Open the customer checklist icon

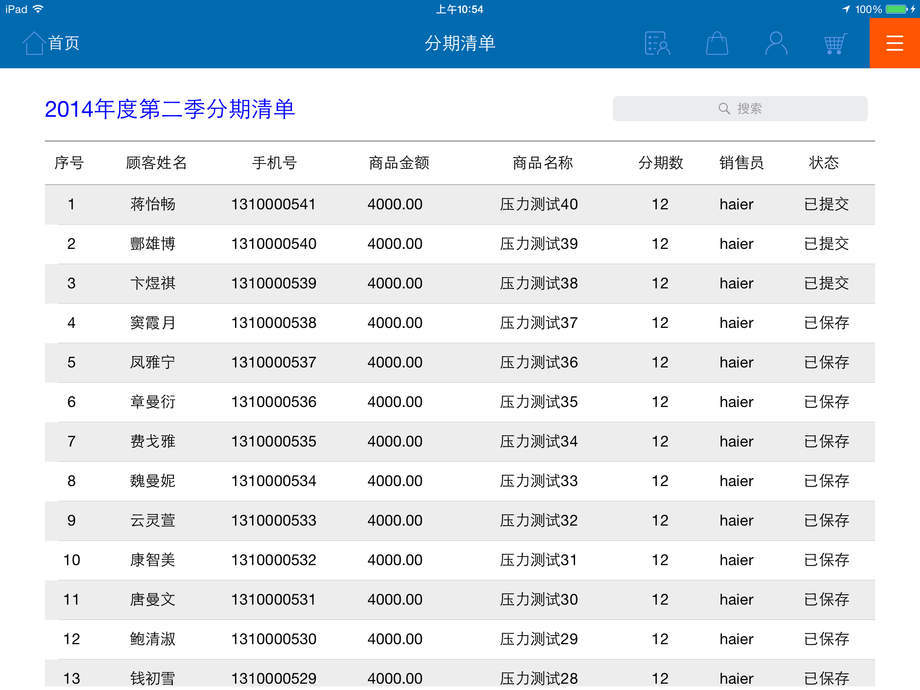657,43
